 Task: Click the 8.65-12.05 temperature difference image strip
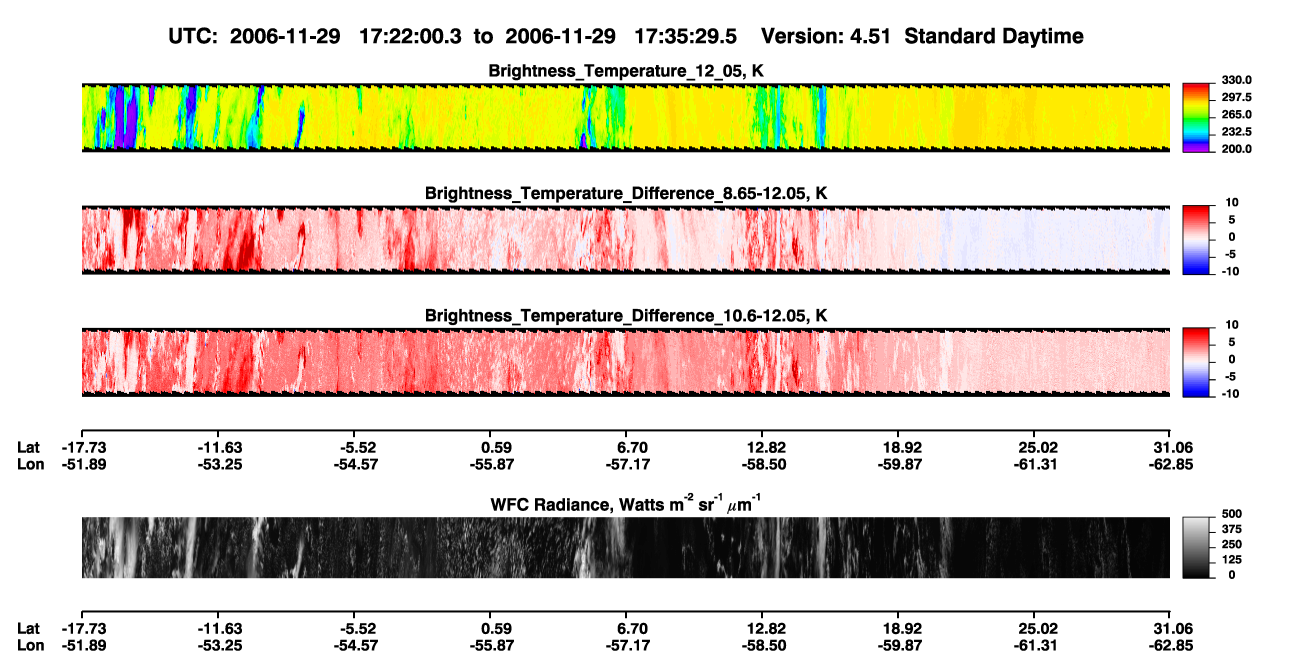click(x=625, y=240)
